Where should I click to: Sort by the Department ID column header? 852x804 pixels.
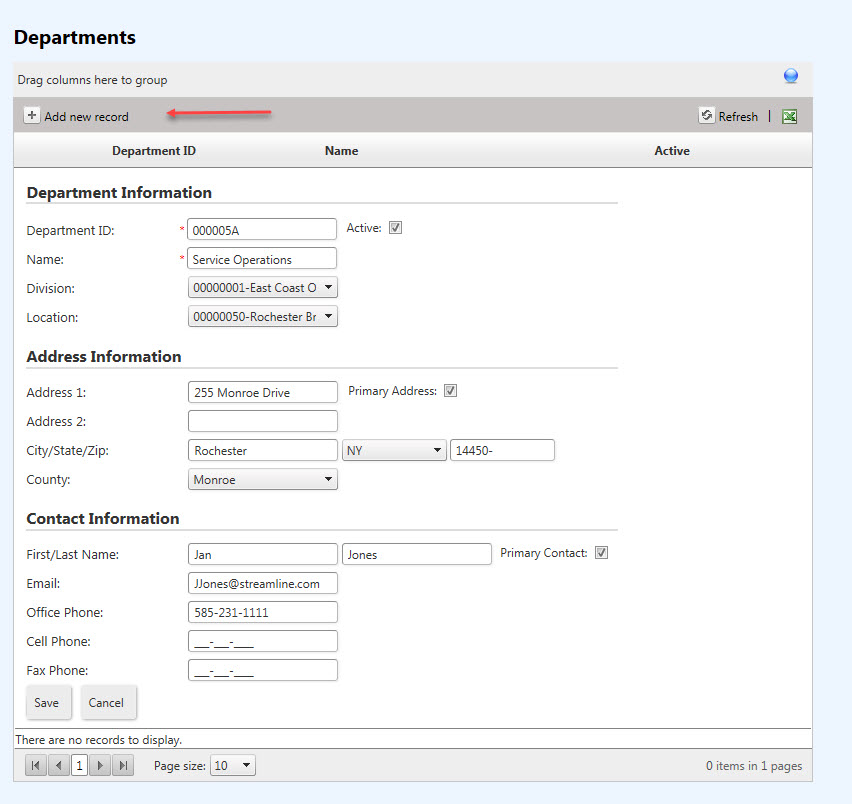[x=154, y=151]
